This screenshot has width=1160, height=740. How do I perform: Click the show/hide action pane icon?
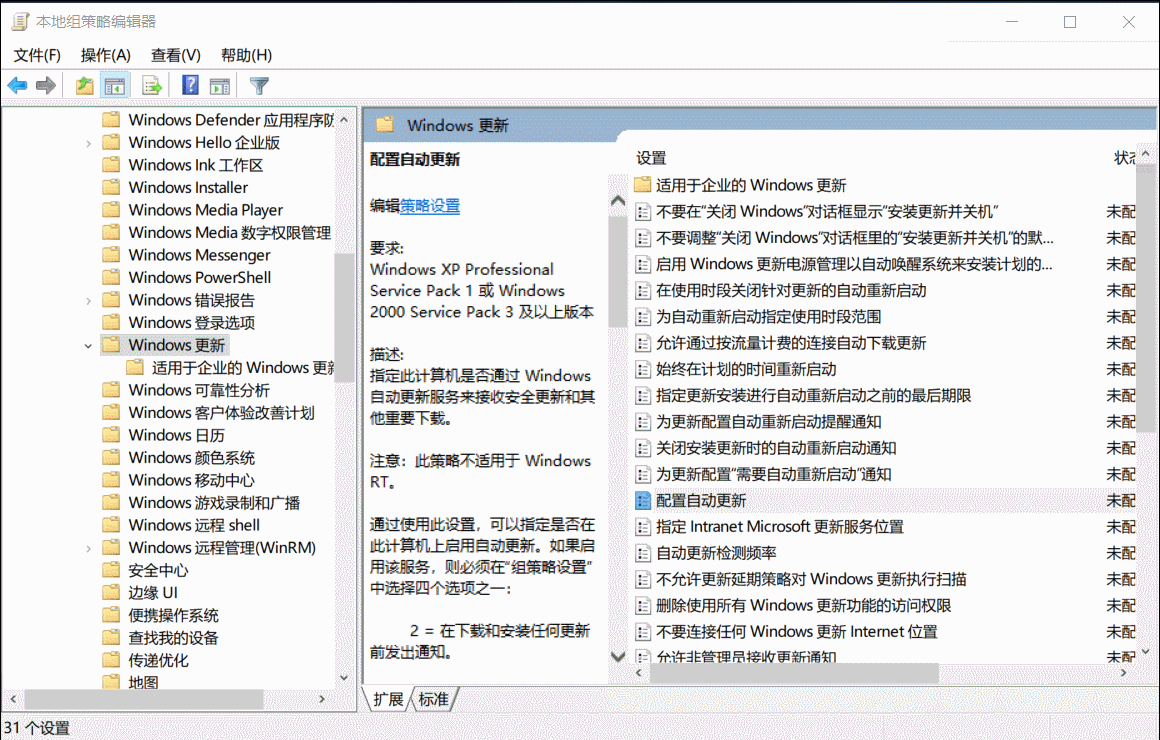point(219,85)
